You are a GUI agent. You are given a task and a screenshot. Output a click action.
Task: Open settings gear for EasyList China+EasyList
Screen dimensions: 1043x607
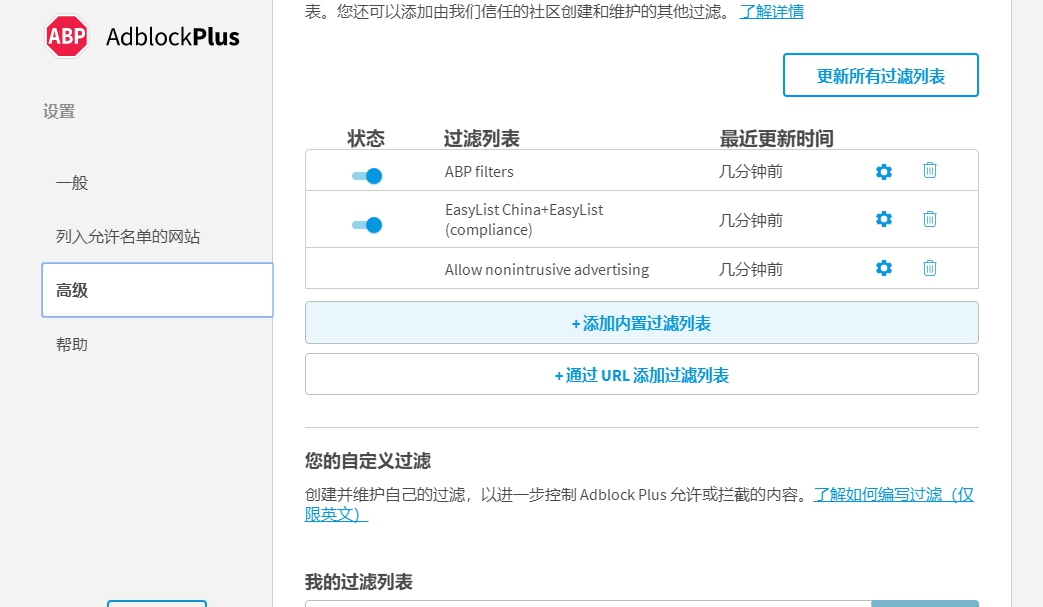click(x=883, y=219)
